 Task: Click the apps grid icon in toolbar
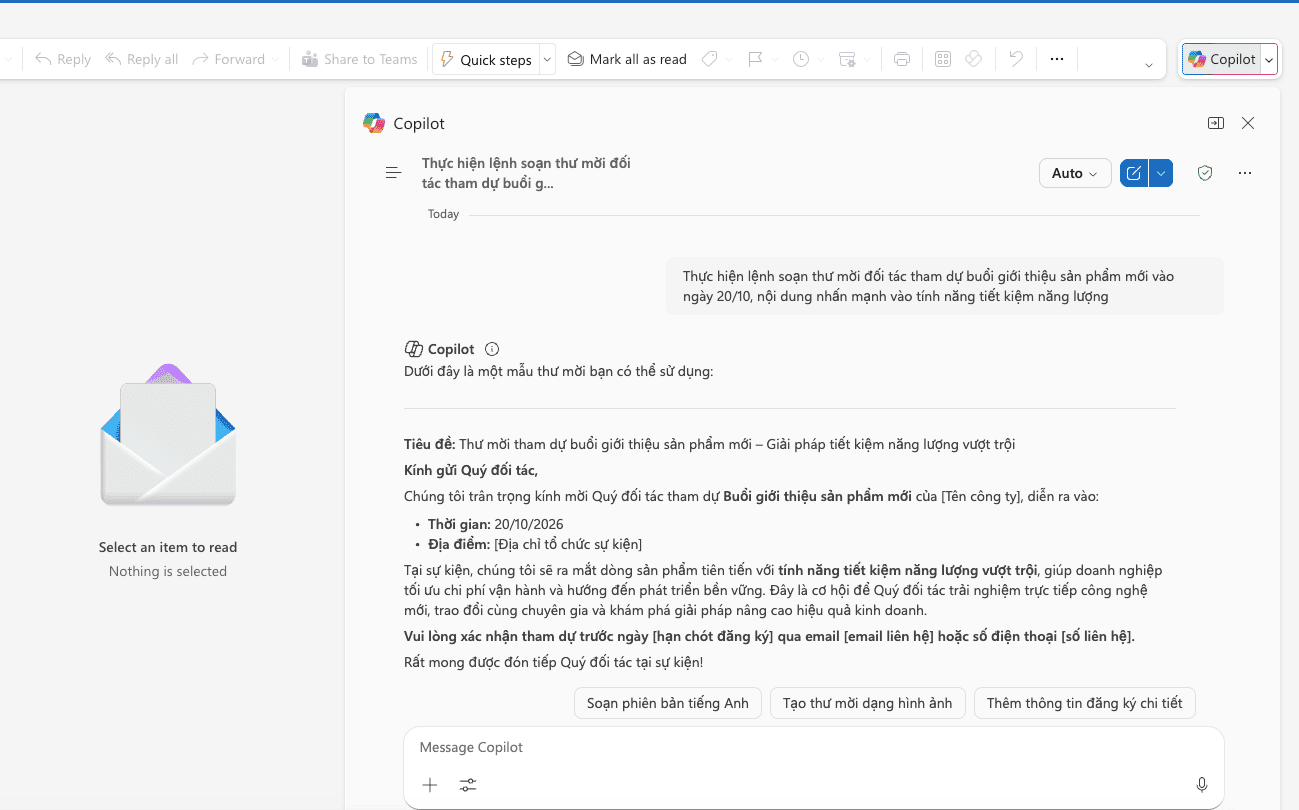tap(942, 59)
